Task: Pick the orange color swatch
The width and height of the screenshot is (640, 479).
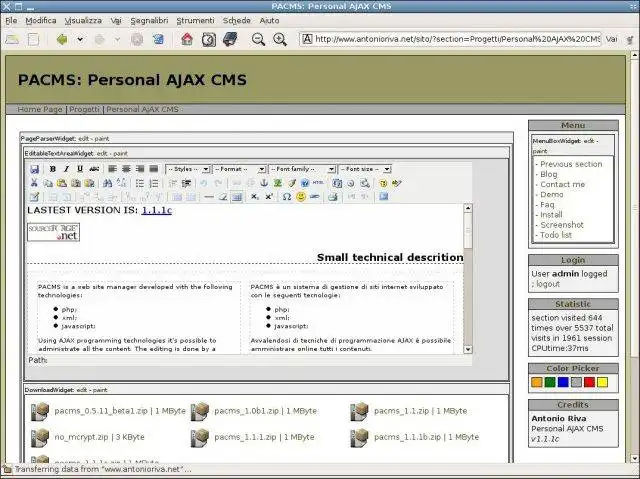Action: (537, 382)
